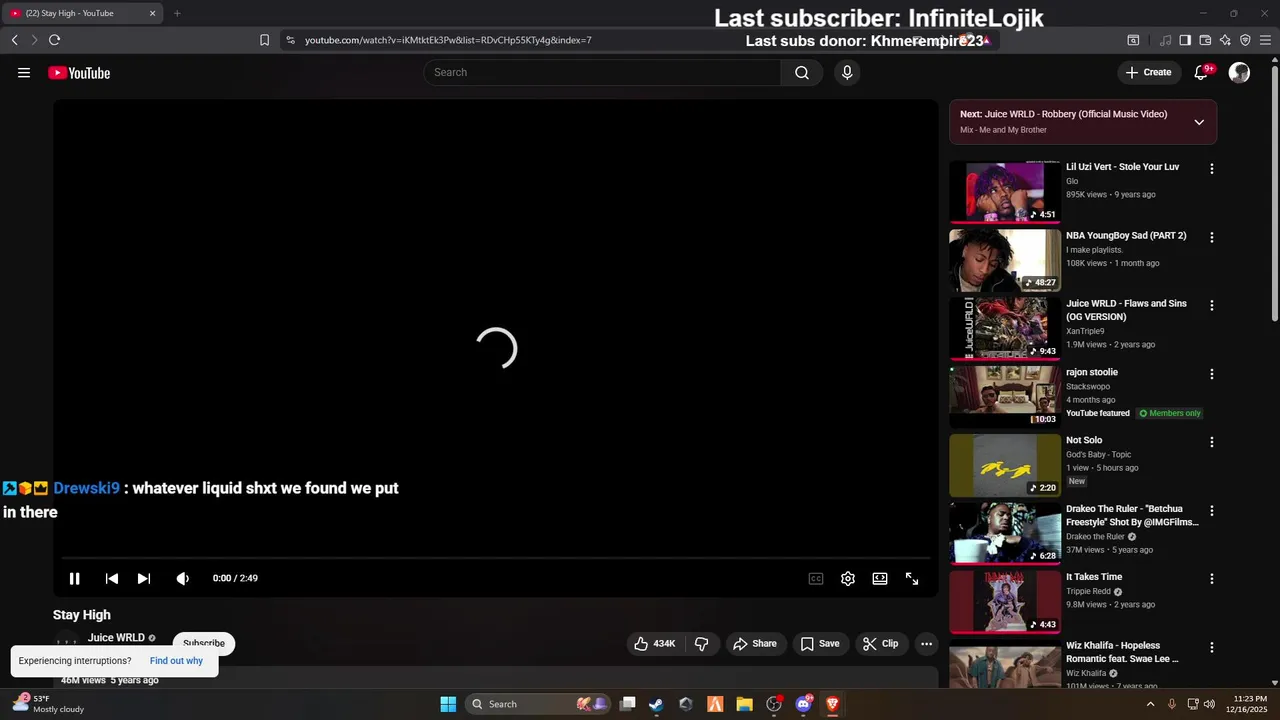Open browser media music-note control
Screen dimensions: 1280x720
[1165, 40]
